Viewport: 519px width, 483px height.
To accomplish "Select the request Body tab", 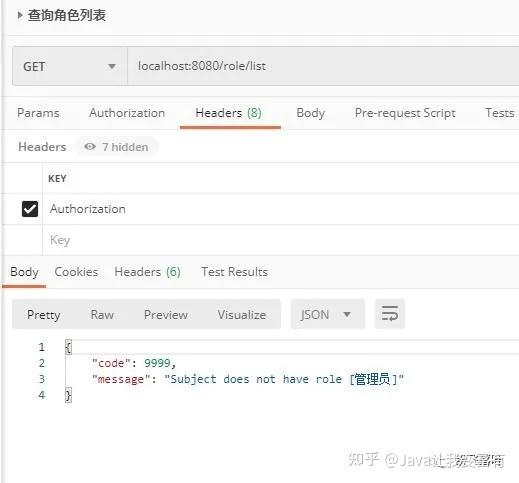I will point(310,113).
